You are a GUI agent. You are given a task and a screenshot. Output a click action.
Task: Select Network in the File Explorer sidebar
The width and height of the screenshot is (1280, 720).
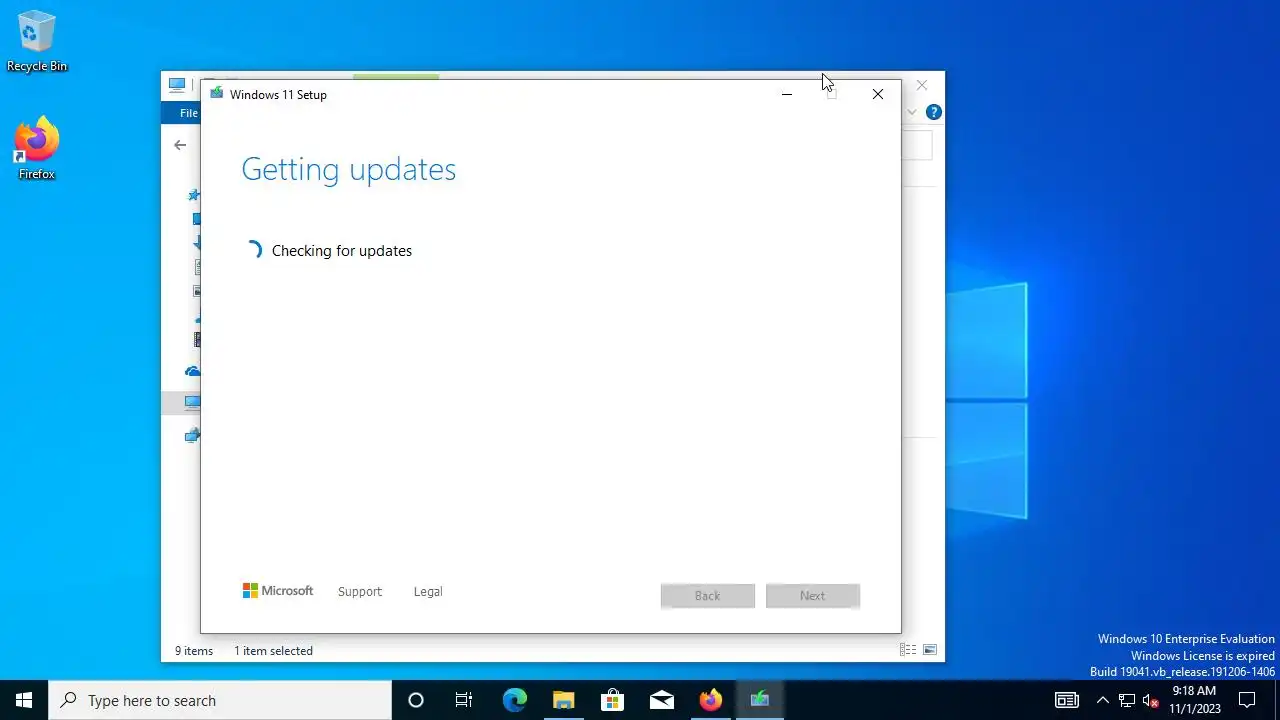(x=192, y=435)
